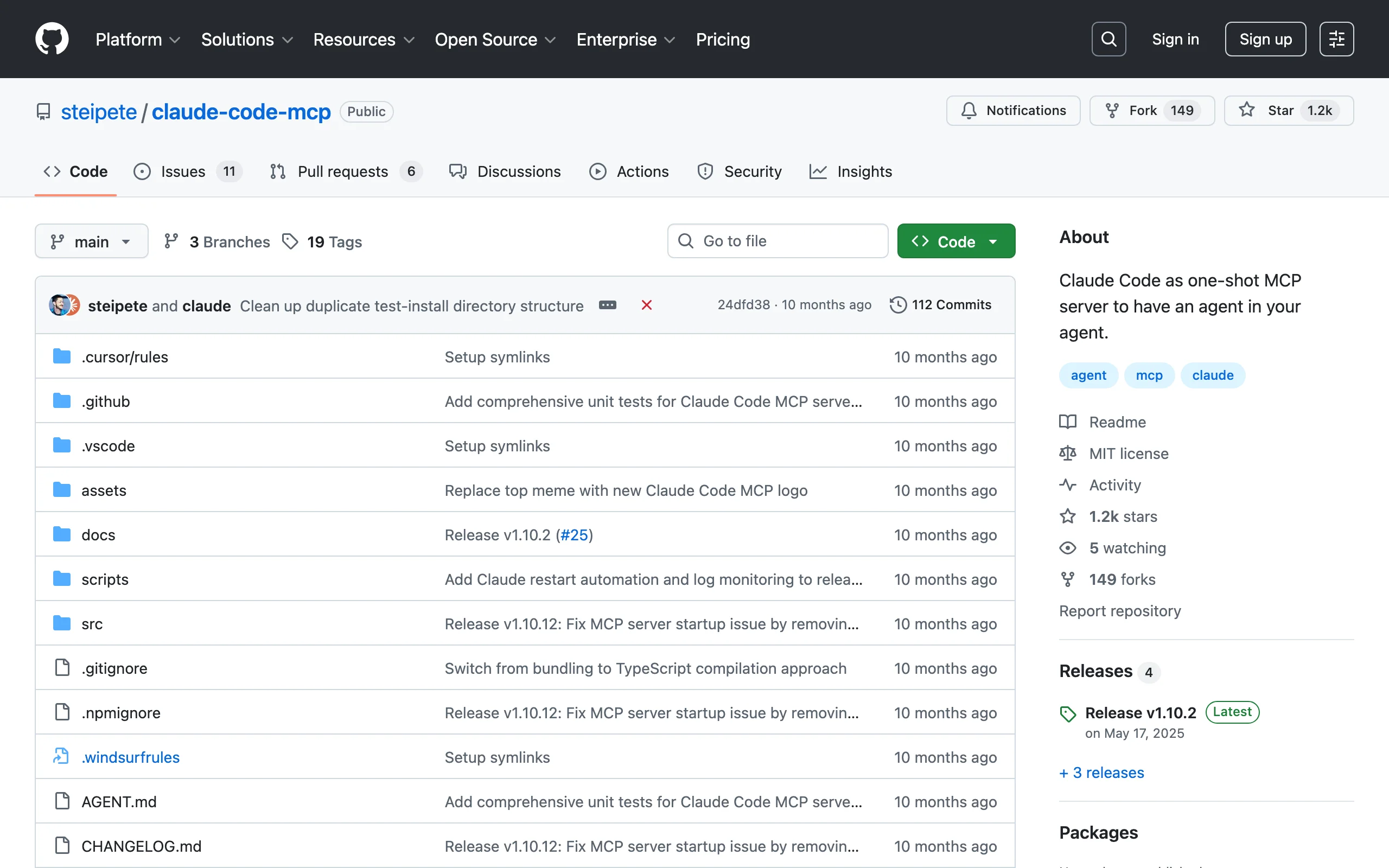Open the main branch selector dropdown
This screenshot has width=1389, height=868.
91,242
